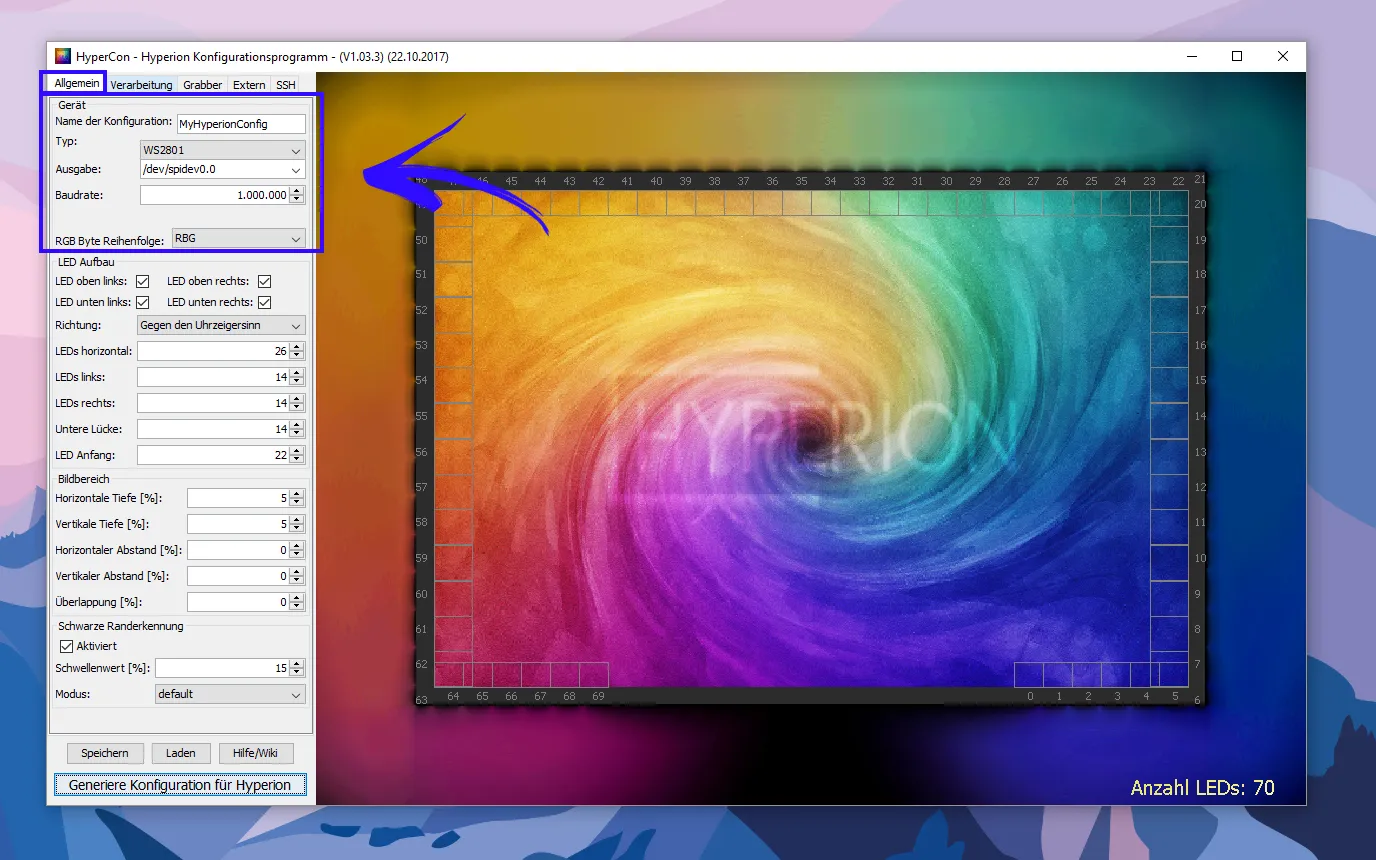Viewport: 1376px width, 860px height.
Task: Open the Typ dropdown showing WS2801
Action: pos(222,150)
